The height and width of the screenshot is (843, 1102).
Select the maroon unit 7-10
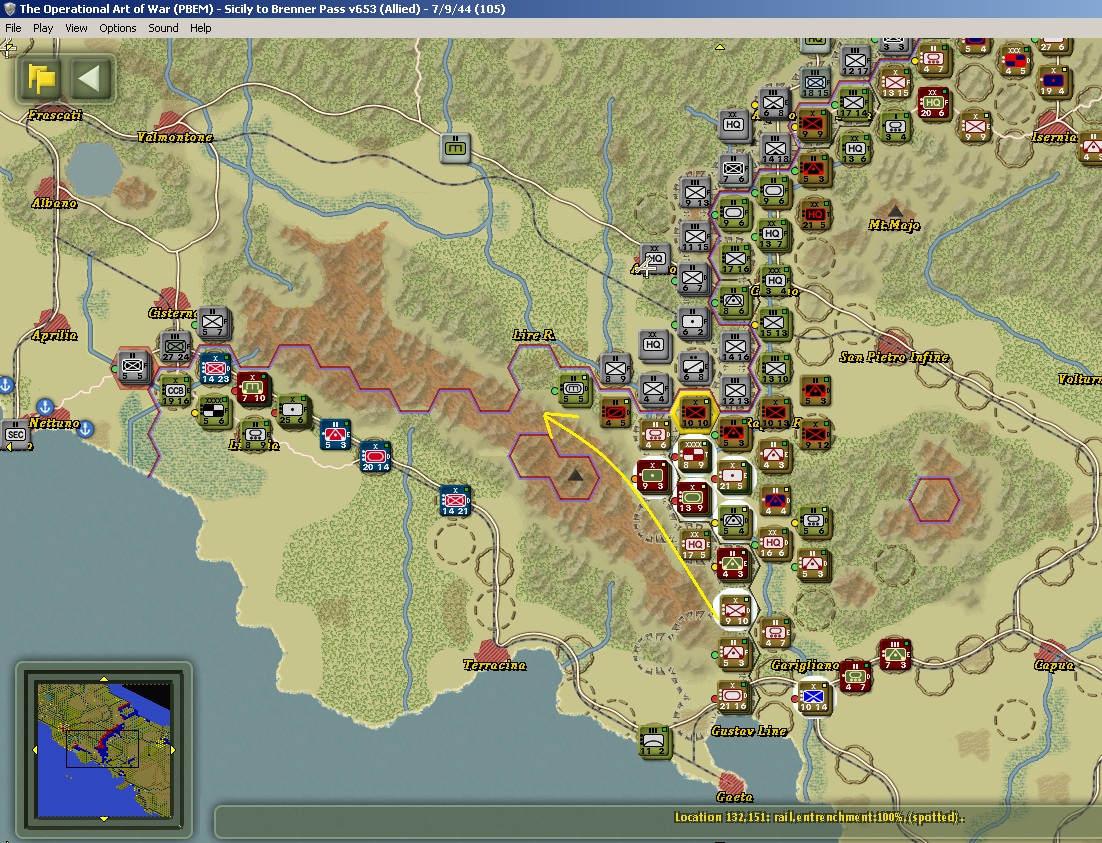pyautogui.click(x=254, y=389)
